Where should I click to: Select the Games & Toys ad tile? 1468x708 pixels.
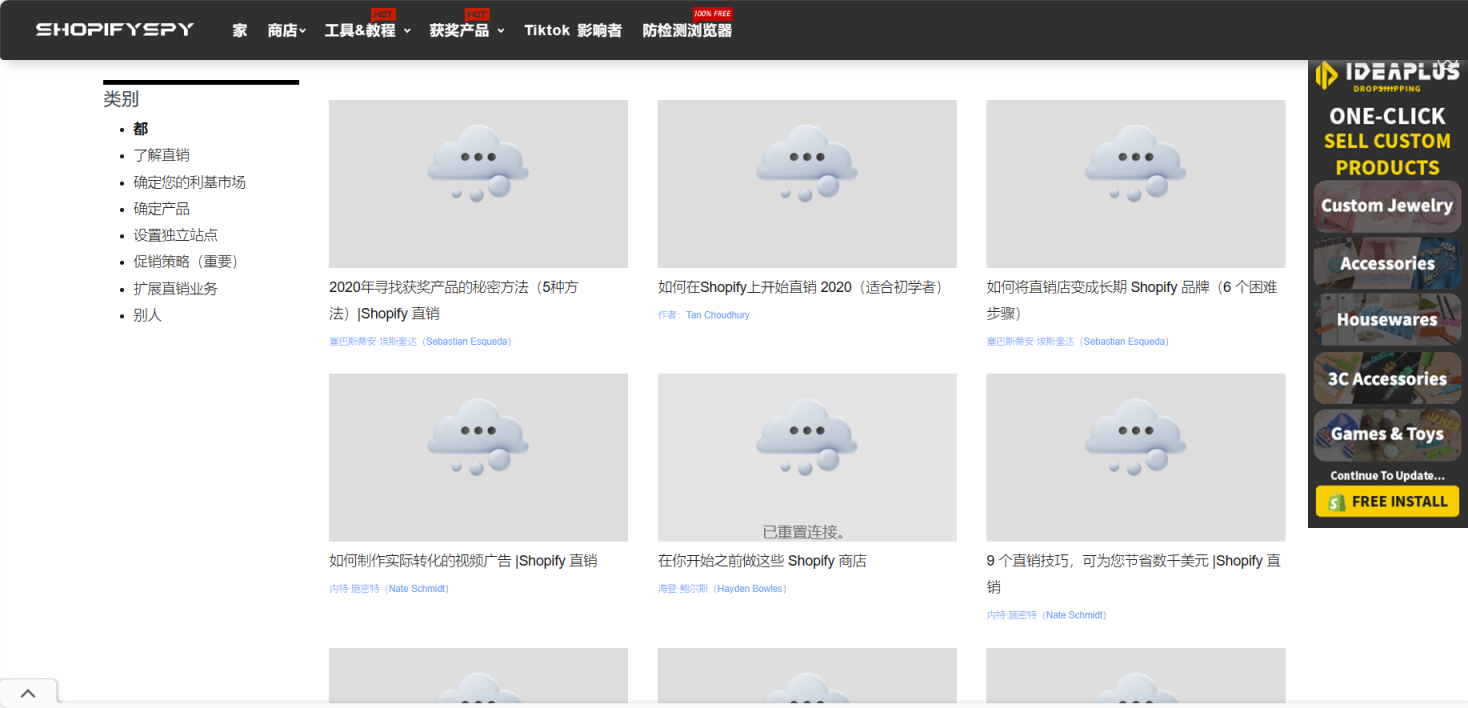[1386, 434]
